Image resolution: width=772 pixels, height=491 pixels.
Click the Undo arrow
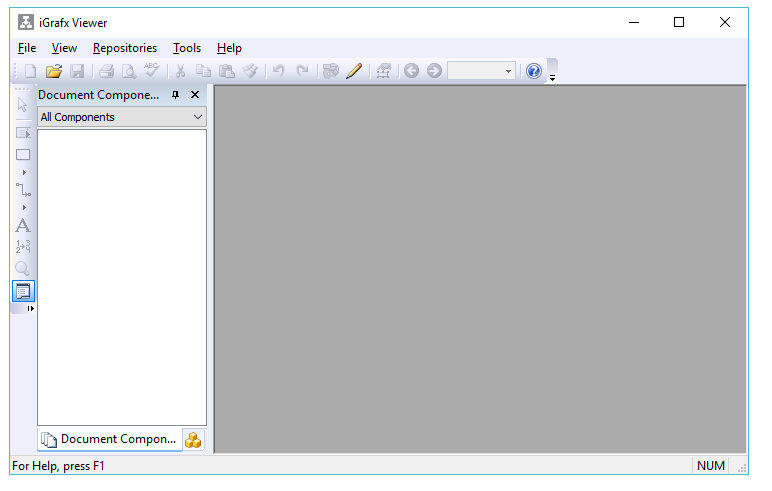(279, 71)
